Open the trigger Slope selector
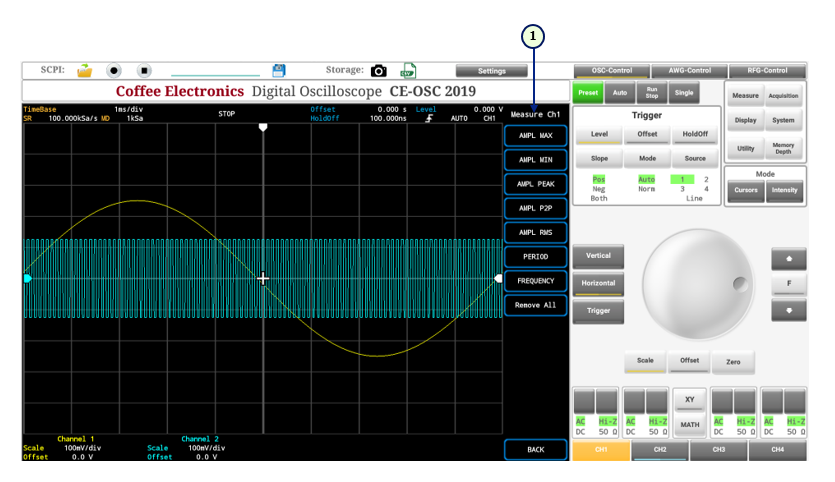Viewport: 835px width, 482px height. [x=599, y=158]
